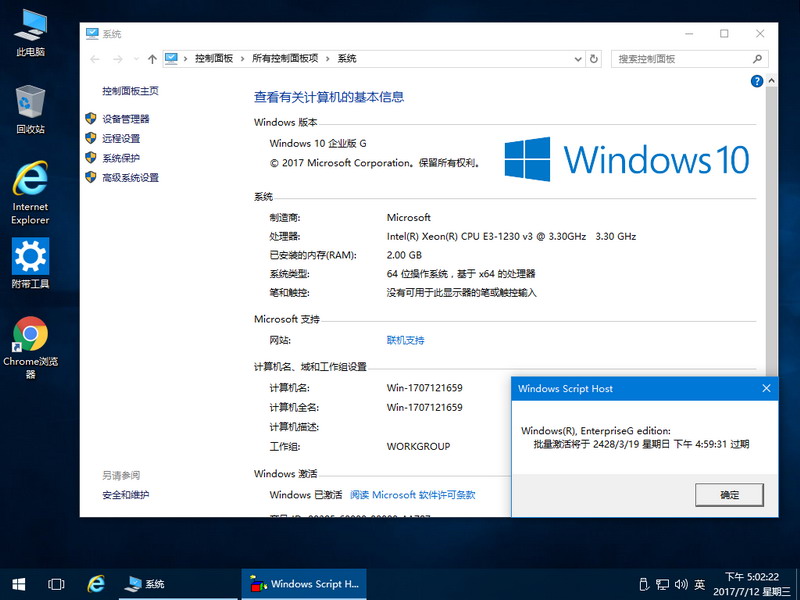
Task: Click the computer icon in address bar
Action: pyautogui.click(x=171, y=59)
